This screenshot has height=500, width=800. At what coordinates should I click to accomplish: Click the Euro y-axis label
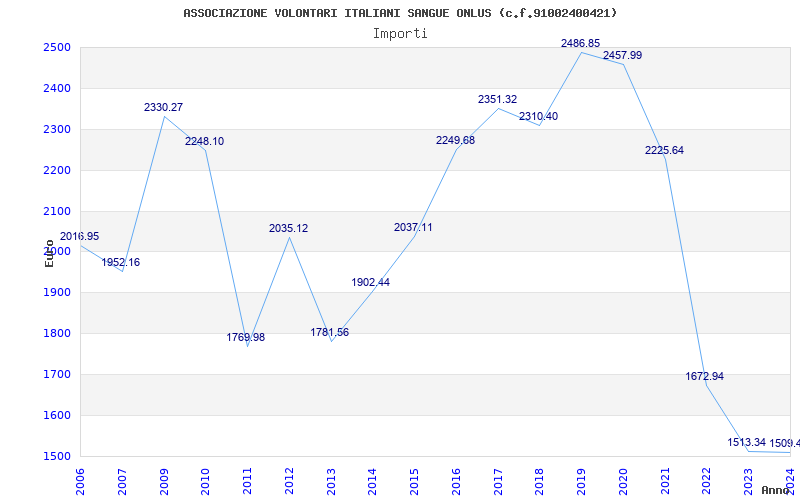[49, 253]
